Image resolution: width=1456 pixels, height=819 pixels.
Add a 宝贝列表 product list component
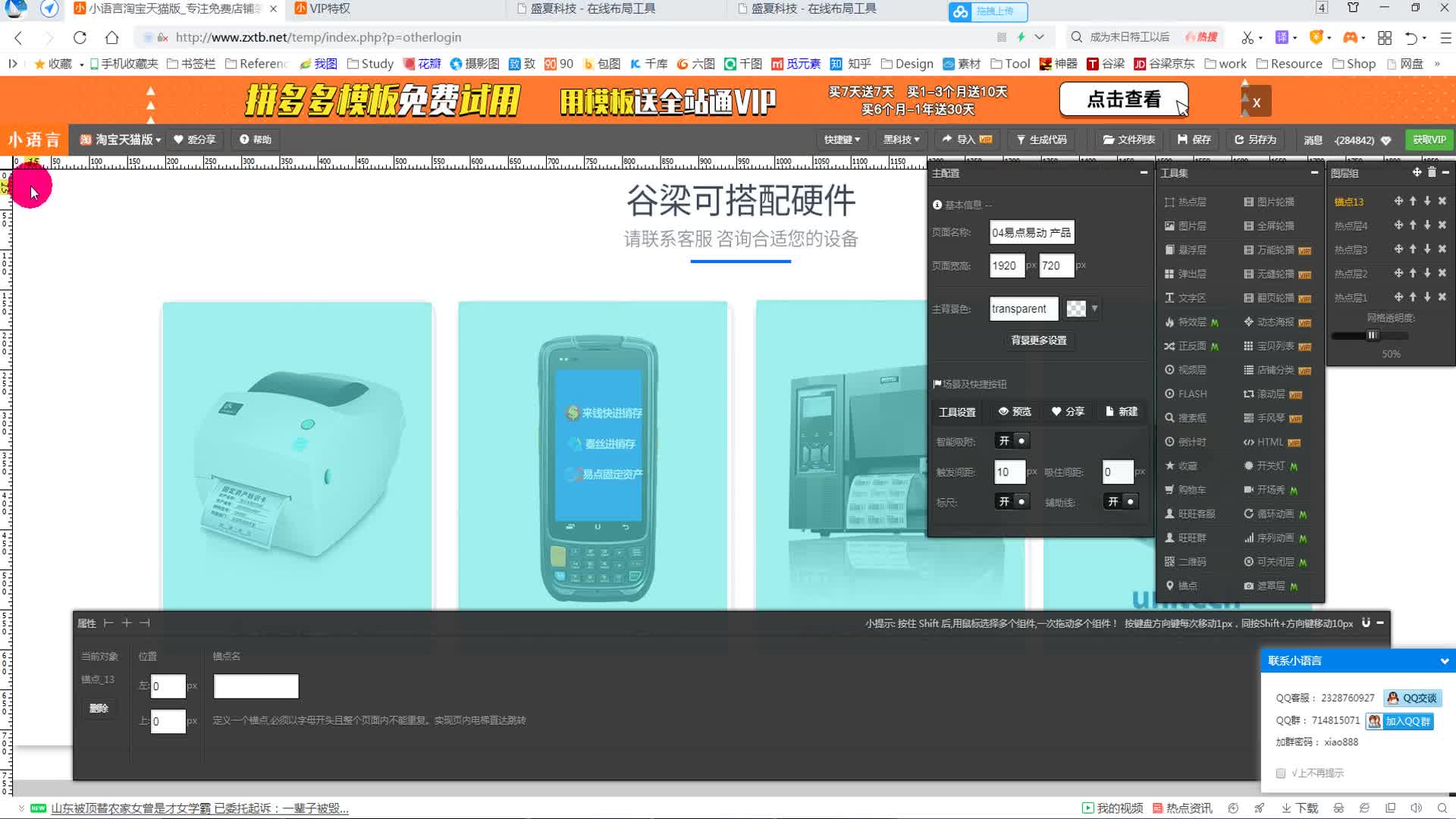click(1277, 346)
